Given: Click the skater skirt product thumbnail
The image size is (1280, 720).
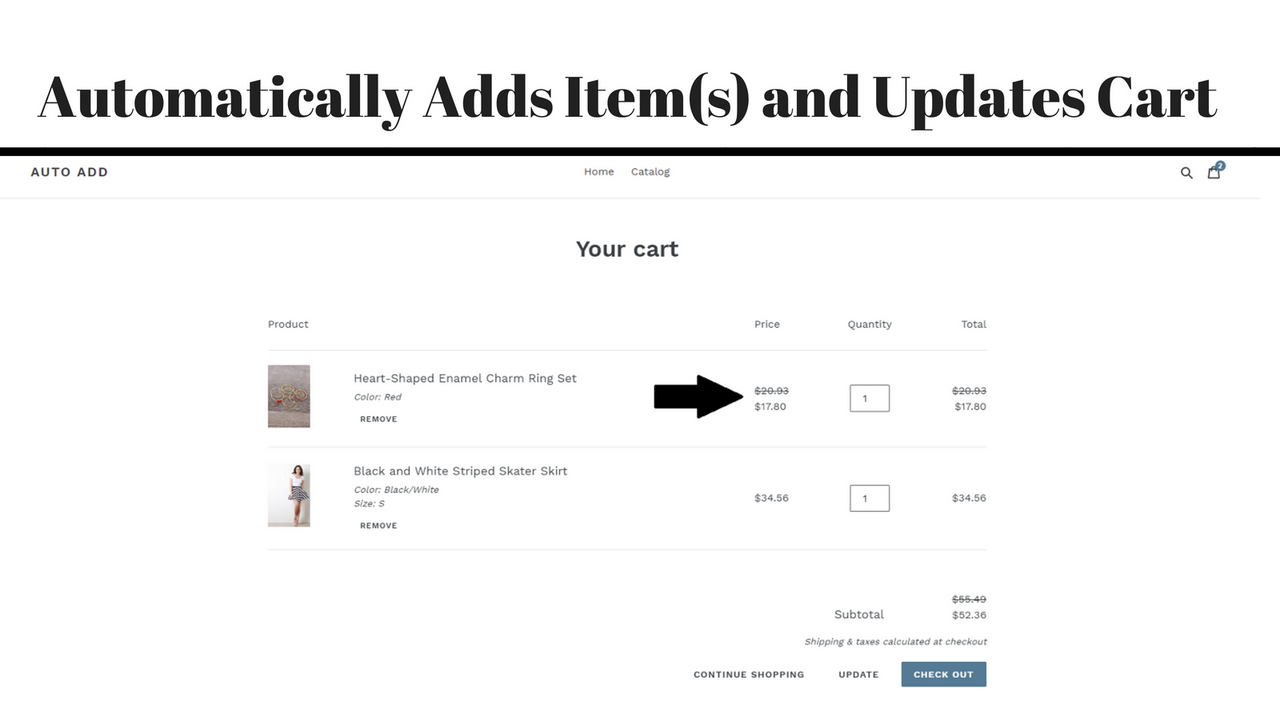Looking at the screenshot, I should tap(289, 495).
